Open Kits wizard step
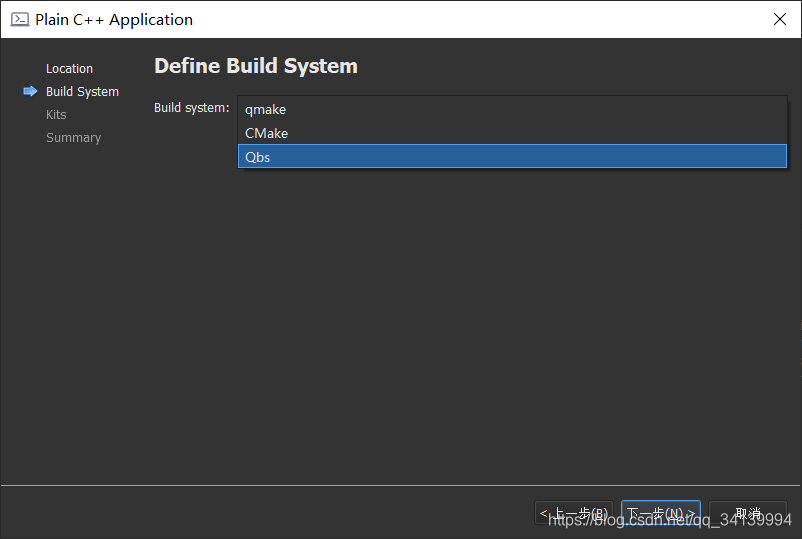The image size is (802, 539). pos(56,115)
